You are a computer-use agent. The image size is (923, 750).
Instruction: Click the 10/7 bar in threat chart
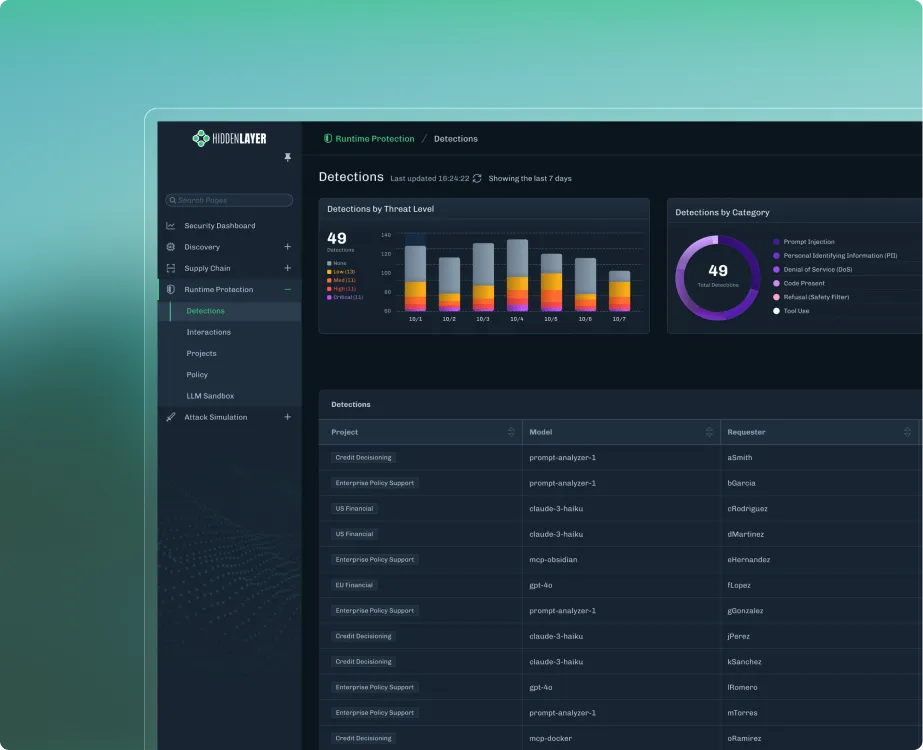(x=619, y=291)
